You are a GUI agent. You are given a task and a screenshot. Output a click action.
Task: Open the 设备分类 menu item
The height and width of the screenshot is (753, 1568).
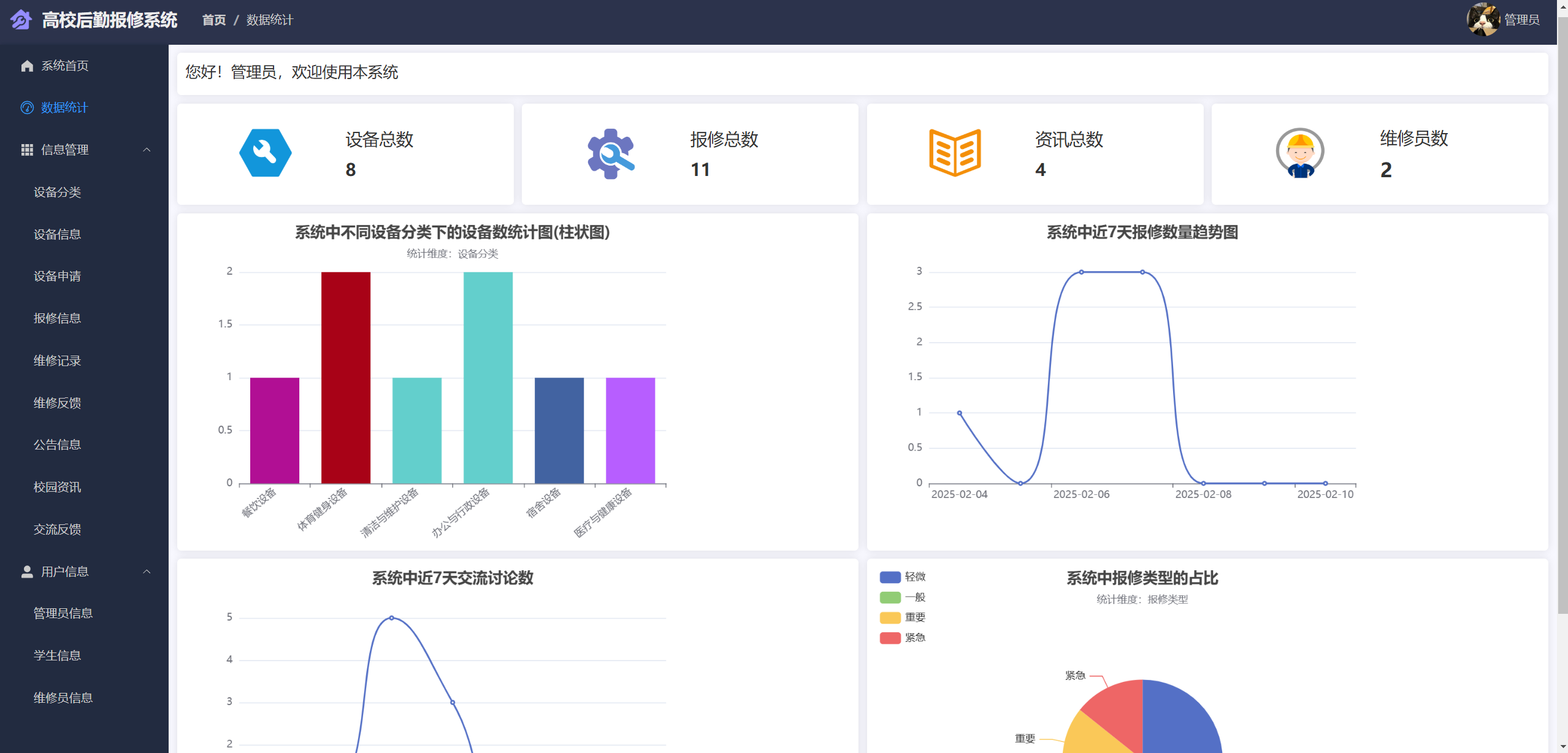pyautogui.click(x=57, y=192)
